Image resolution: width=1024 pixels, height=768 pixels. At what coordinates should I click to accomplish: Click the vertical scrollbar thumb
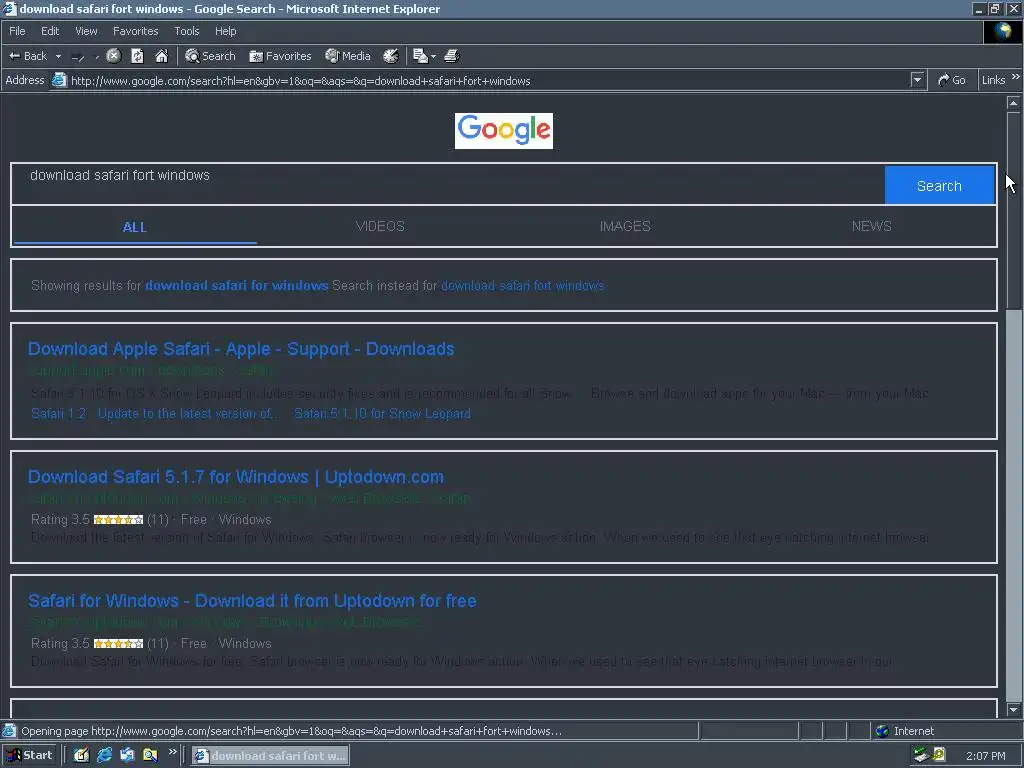[x=1013, y=210]
